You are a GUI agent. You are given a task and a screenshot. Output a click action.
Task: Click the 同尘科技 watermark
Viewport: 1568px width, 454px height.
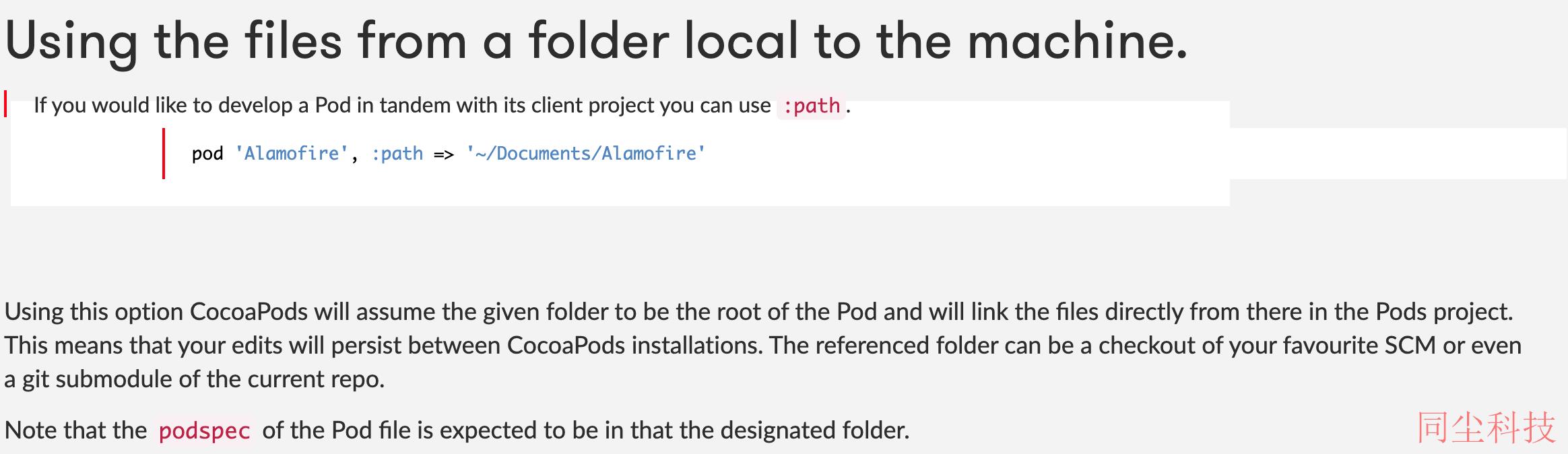[x=1487, y=428]
